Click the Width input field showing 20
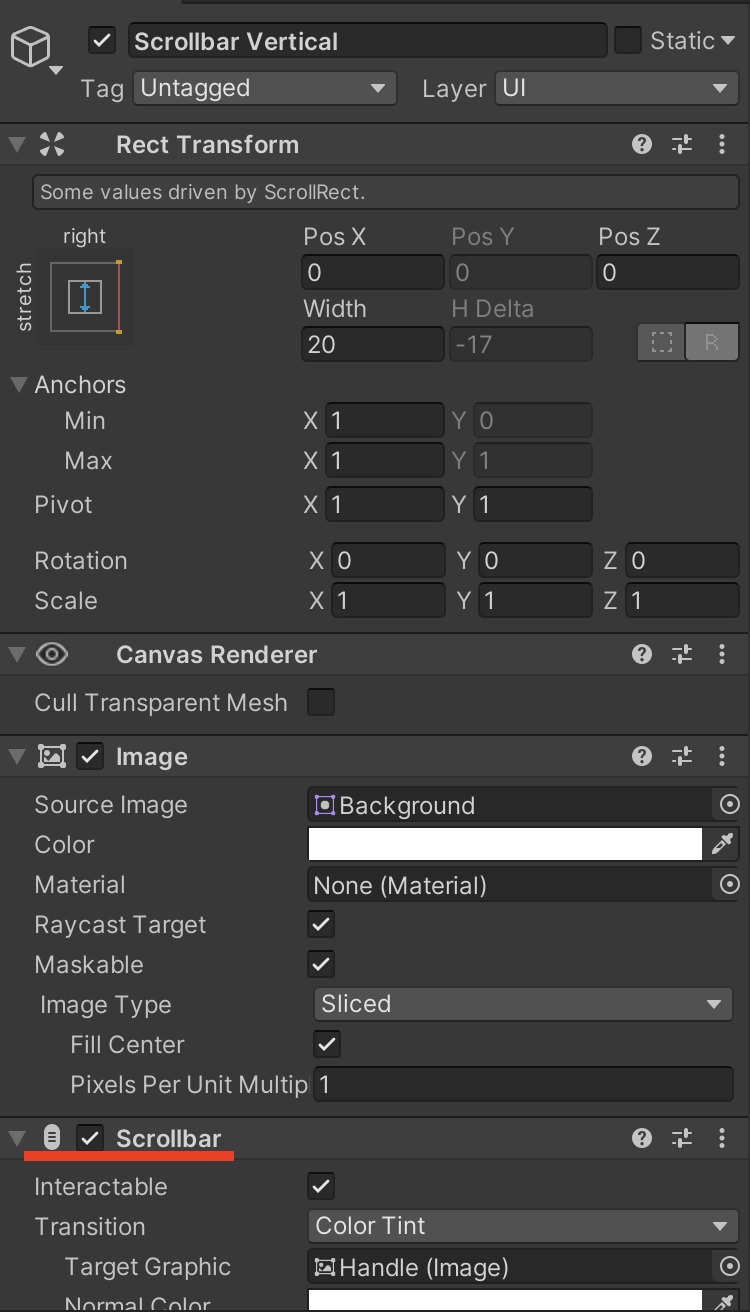Screen dimensions: 750x1312 pyautogui.click(x=372, y=343)
